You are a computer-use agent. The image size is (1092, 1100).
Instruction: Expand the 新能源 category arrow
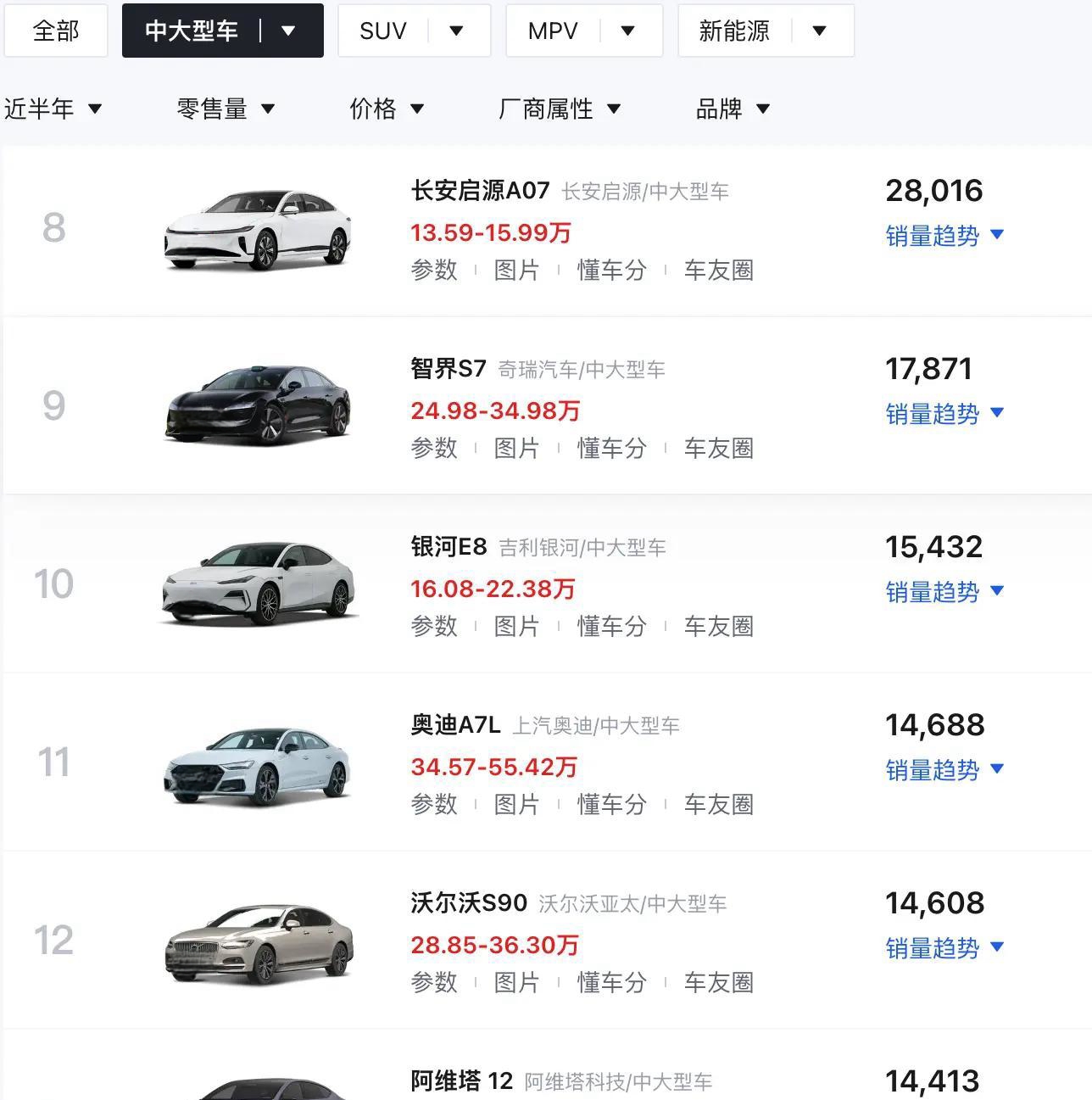click(x=819, y=31)
